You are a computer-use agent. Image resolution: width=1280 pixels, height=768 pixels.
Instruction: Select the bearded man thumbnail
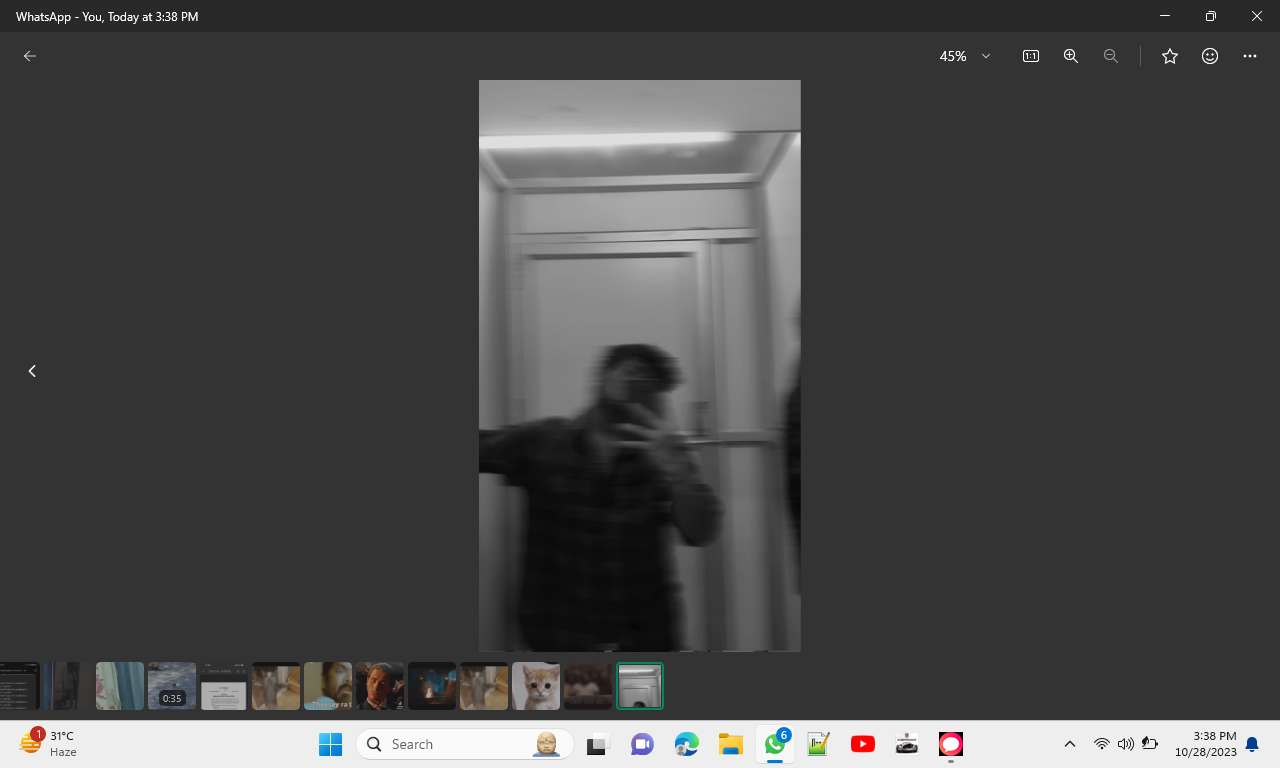(328, 686)
